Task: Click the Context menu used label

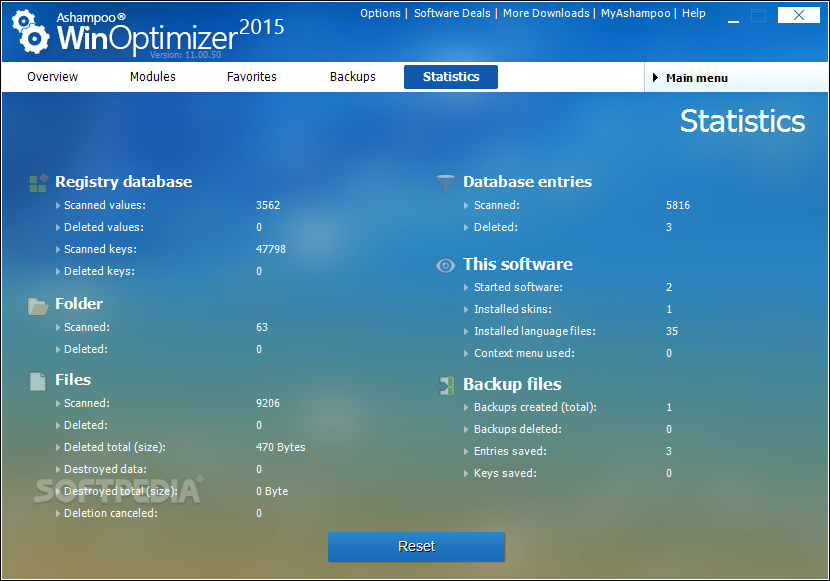Action: [524, 353]
